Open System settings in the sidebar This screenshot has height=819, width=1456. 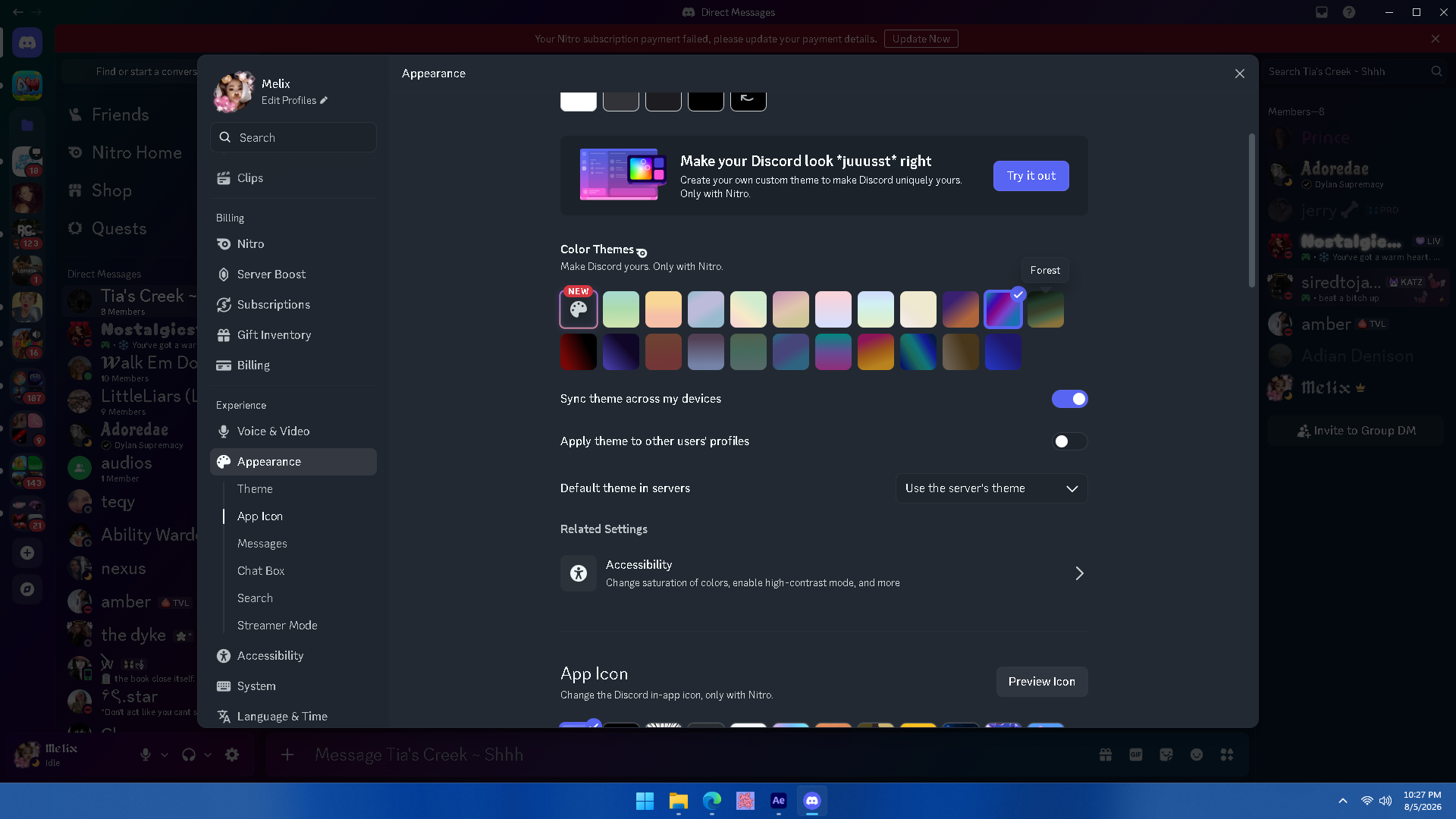coord(293,686)
